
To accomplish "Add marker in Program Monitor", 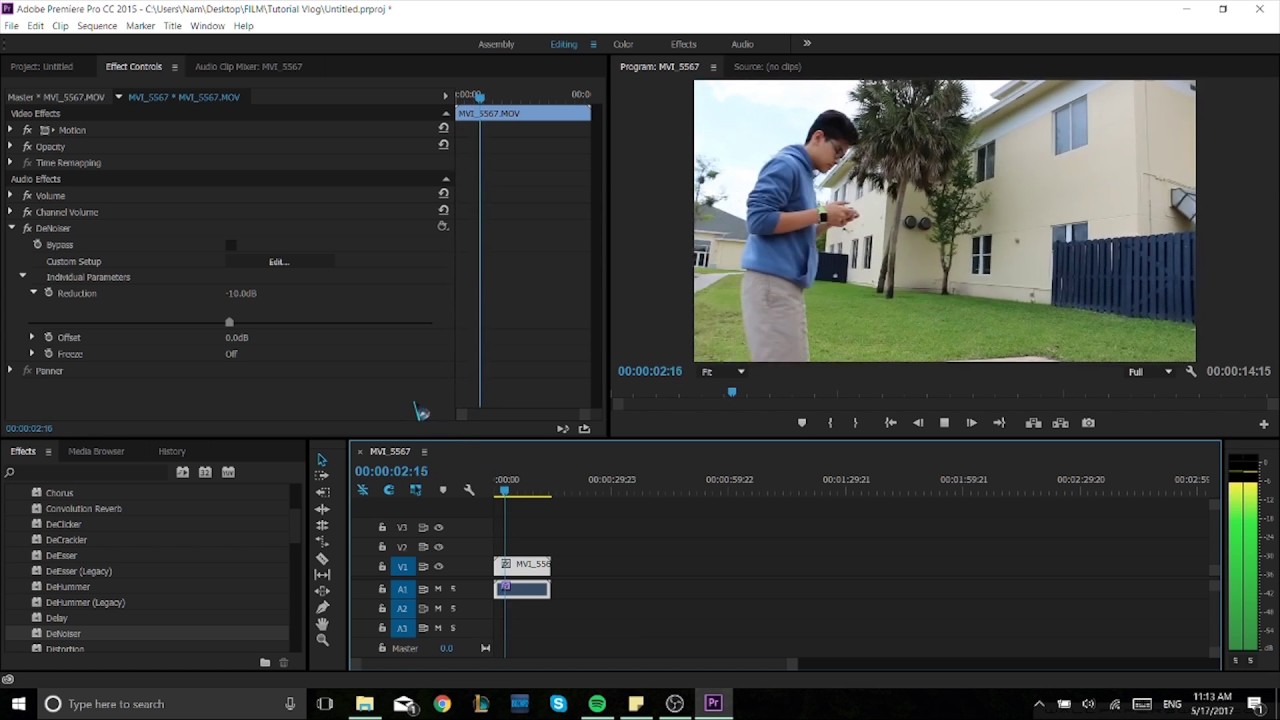I will (x=801, y=423).
